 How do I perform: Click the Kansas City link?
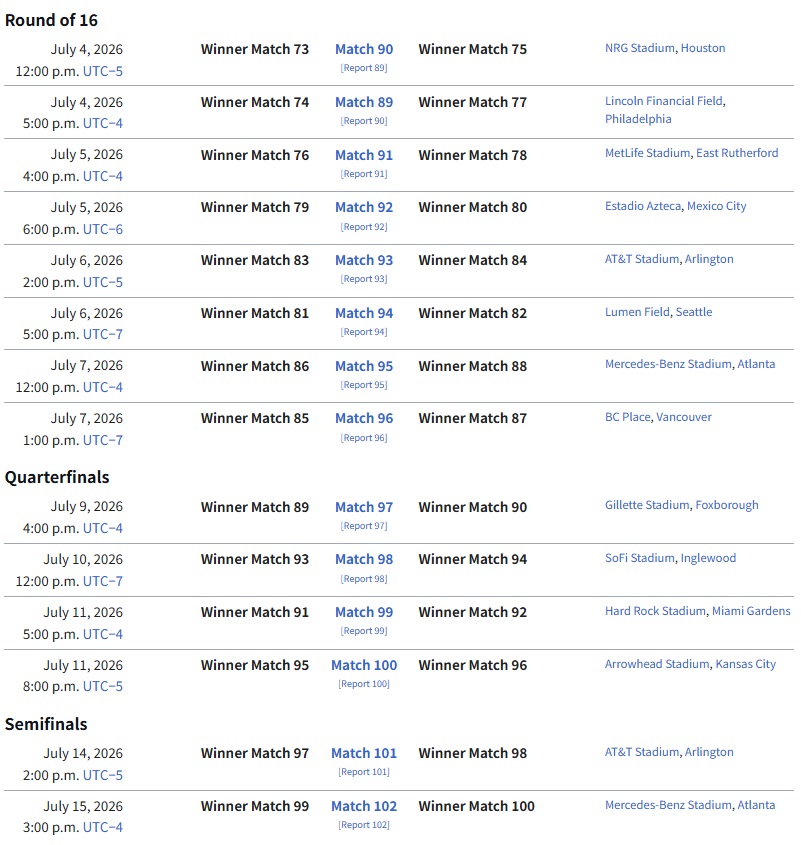click(x=745, y=664)
